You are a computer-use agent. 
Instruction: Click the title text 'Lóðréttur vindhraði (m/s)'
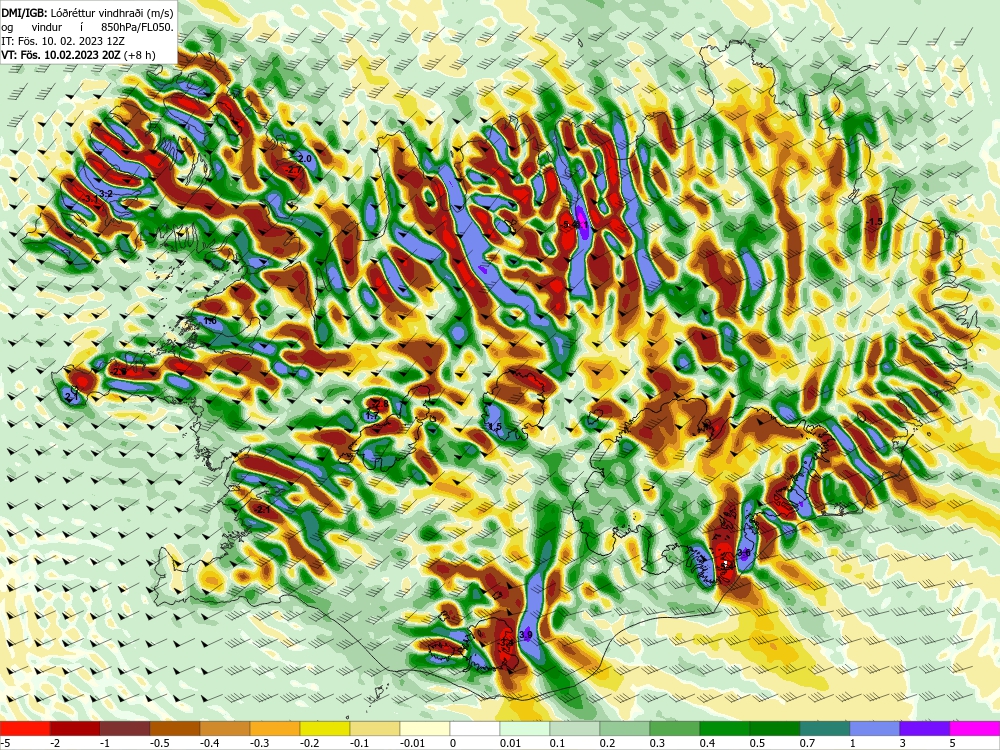point(110,12)
